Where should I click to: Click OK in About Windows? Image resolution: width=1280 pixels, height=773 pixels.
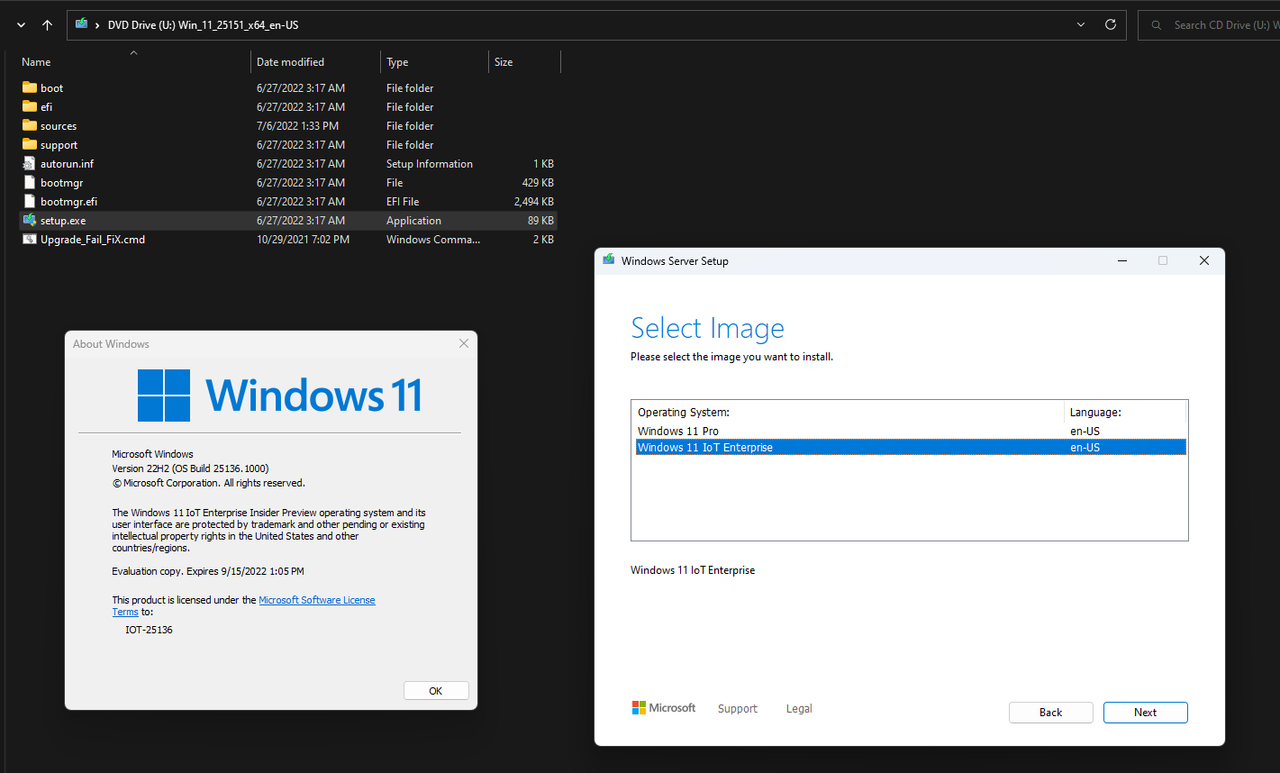tap(436, 691)
